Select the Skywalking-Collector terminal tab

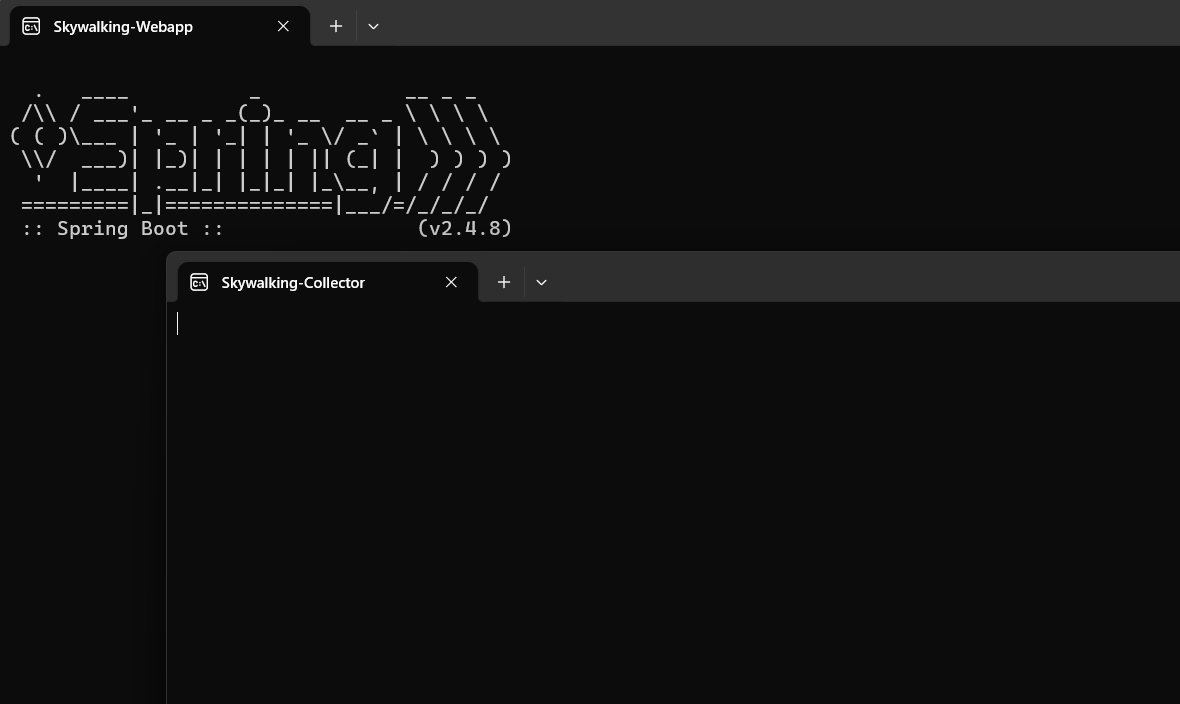pos(327,282)
